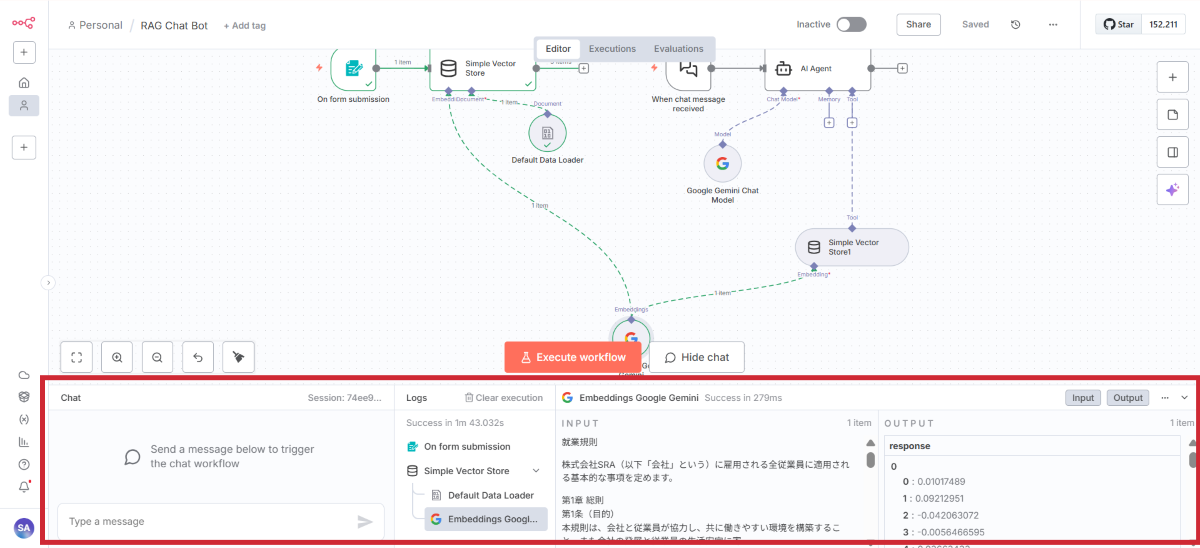Click the Execute workflow button

pyautogui.click(x=572, y=357)
